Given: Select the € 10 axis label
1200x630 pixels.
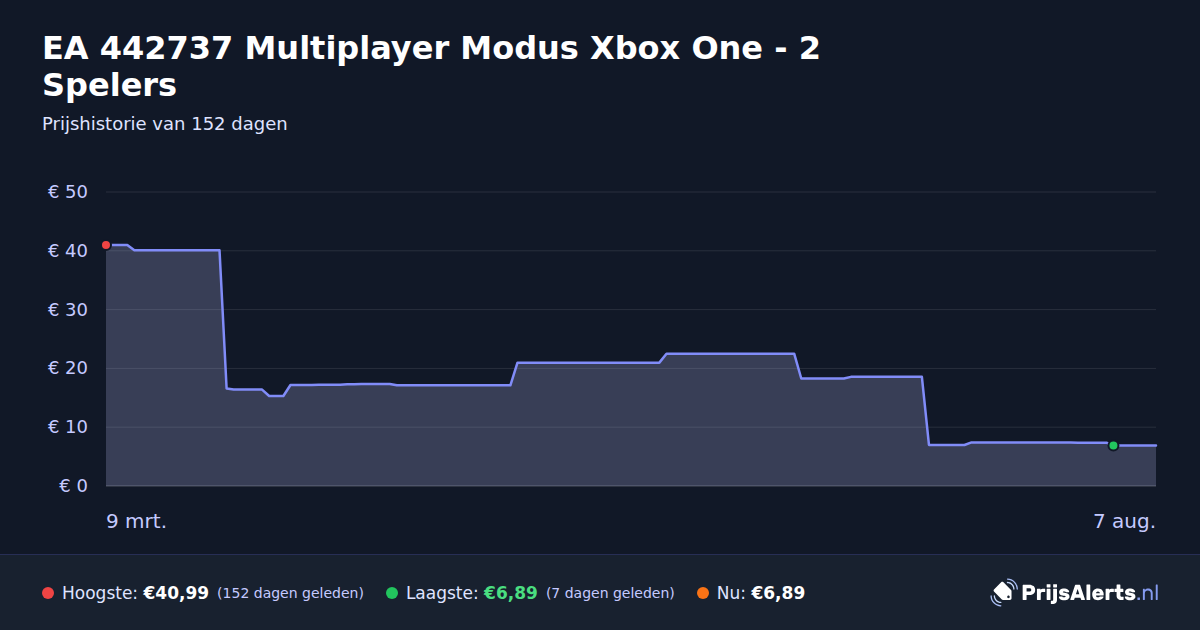Looking at the screenshot, I should pos(68,427).
